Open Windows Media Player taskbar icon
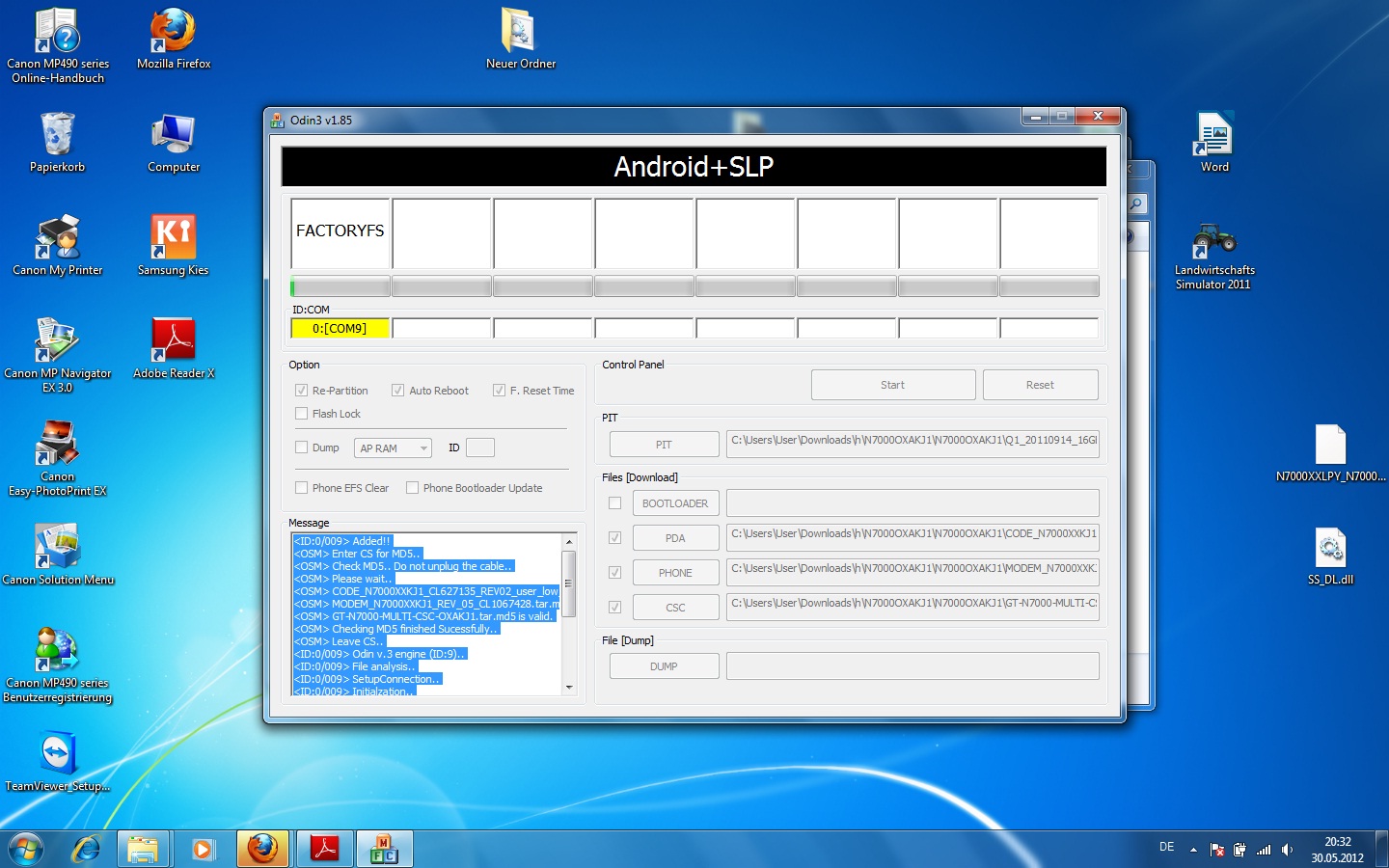The width and height of the screenshot is (1389, 868). coord(202,849)
